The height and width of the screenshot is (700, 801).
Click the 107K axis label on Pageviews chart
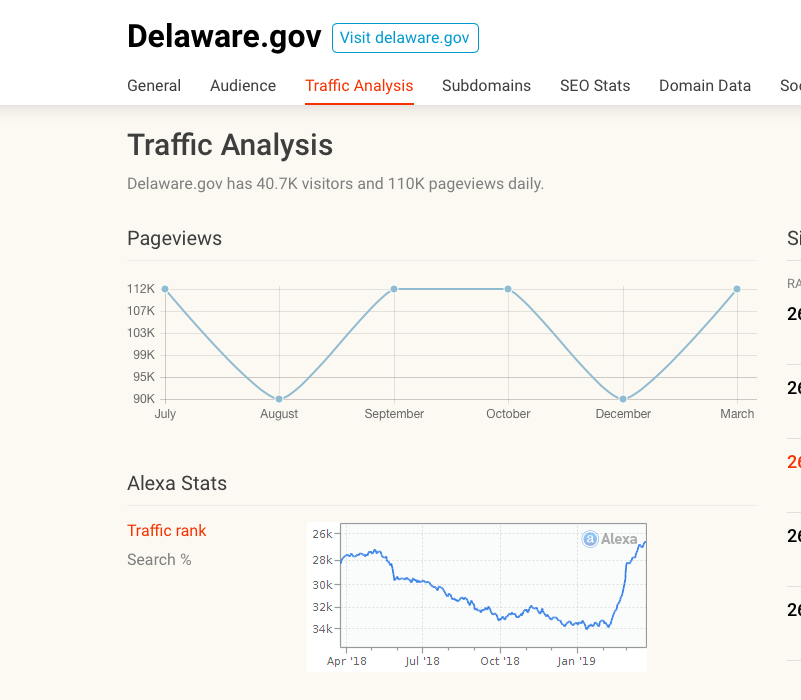click(x=141, y=311)
